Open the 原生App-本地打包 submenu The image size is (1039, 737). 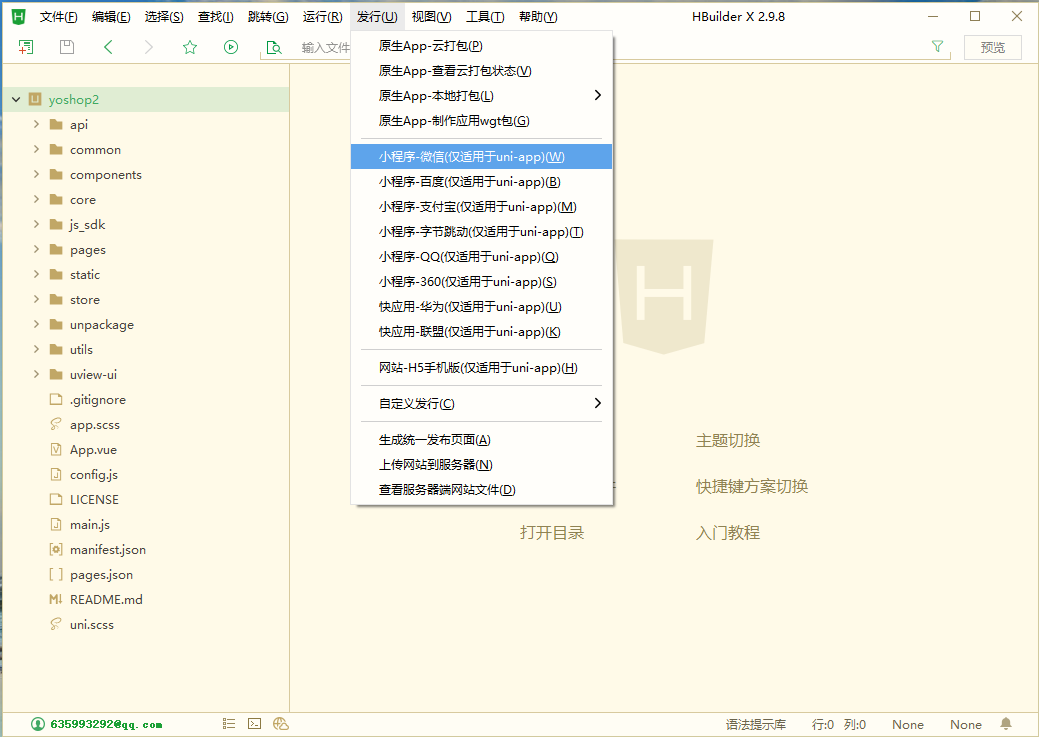click(x=482, y=95)
